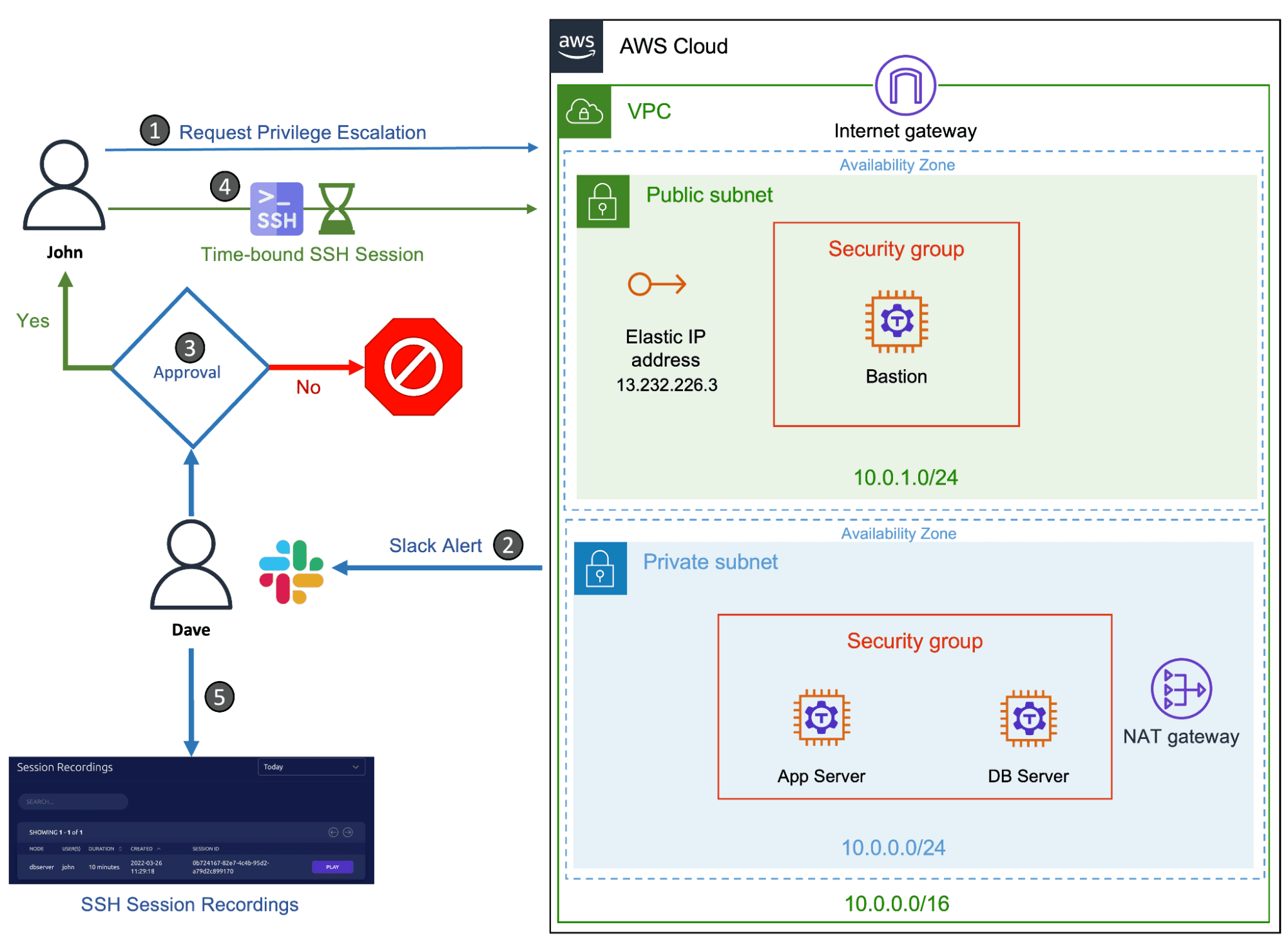Click the 2022-03-26 created date cell
1288x940 pixels.
[146, 867]
